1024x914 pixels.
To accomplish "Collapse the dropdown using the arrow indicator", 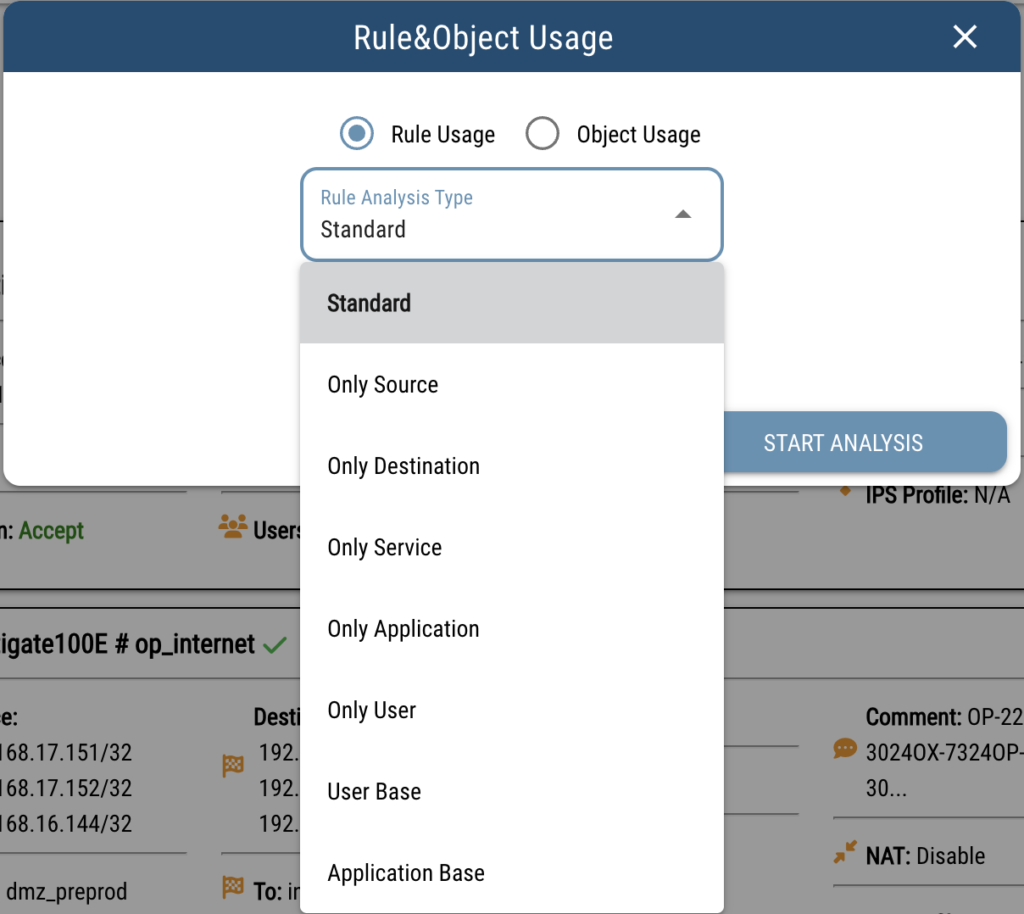I will [x=683, y=215].
